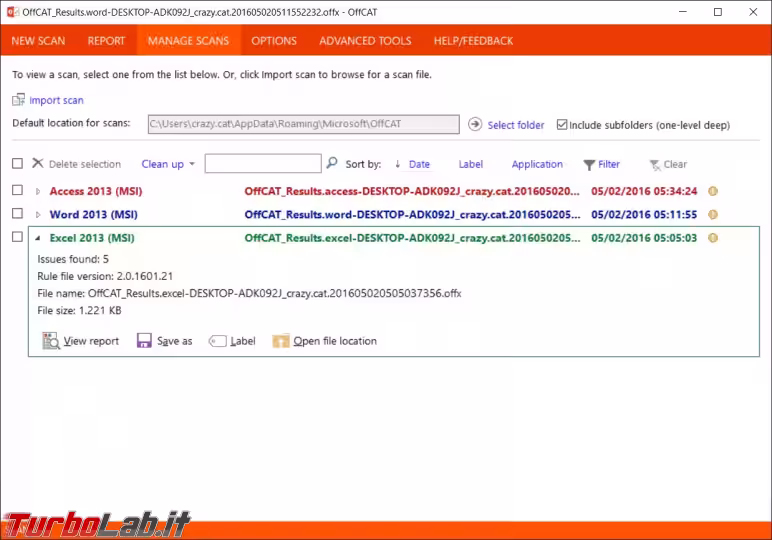Sort scans by Label
The image size is (772, 540).
(x=471, y=164)
